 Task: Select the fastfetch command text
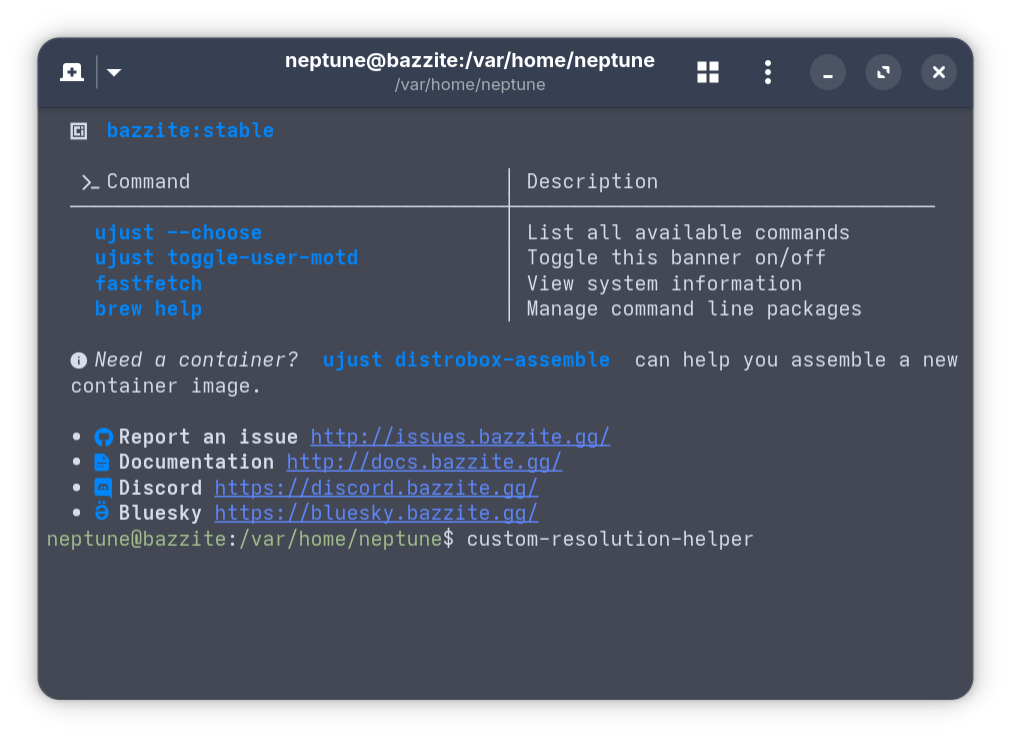pos(148,284)
